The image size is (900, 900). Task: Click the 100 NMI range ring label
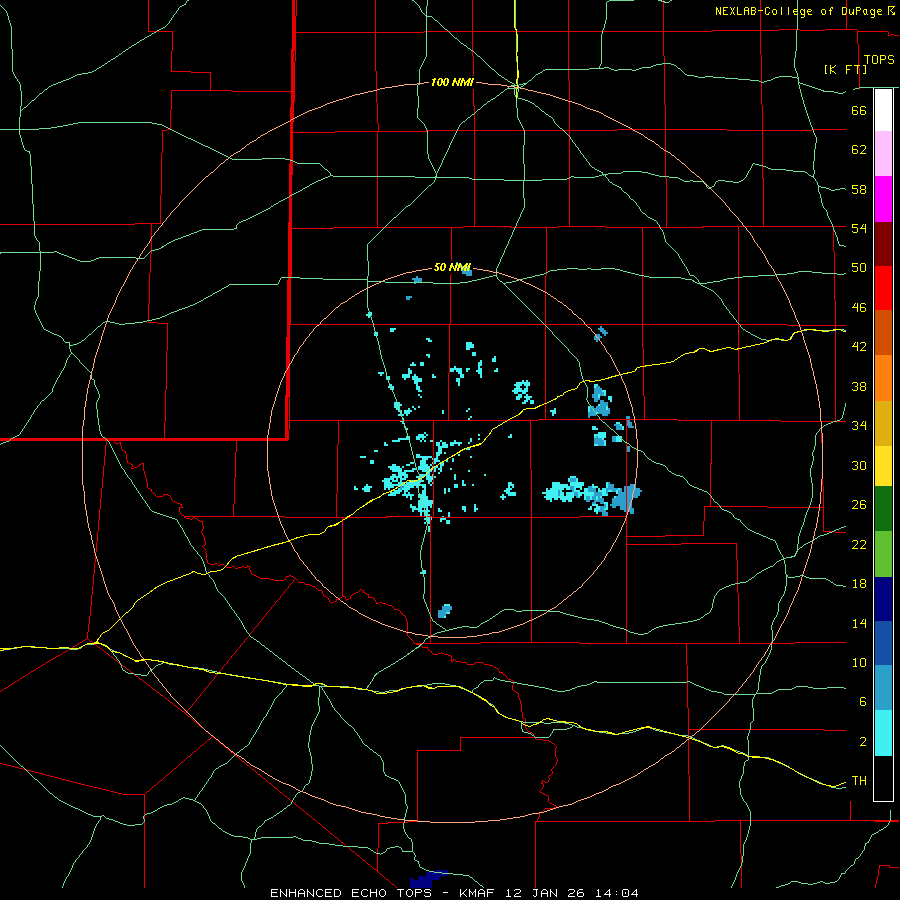point(452,82)
